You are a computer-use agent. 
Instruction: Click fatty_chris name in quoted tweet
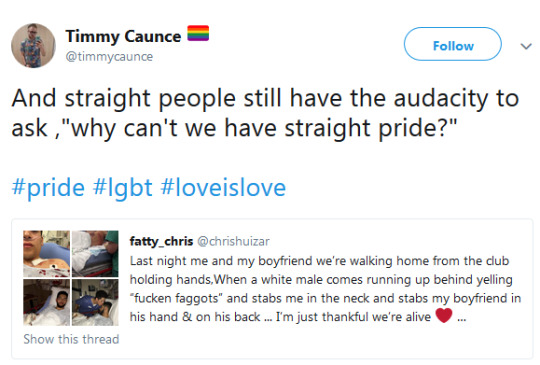coord(161,241)
